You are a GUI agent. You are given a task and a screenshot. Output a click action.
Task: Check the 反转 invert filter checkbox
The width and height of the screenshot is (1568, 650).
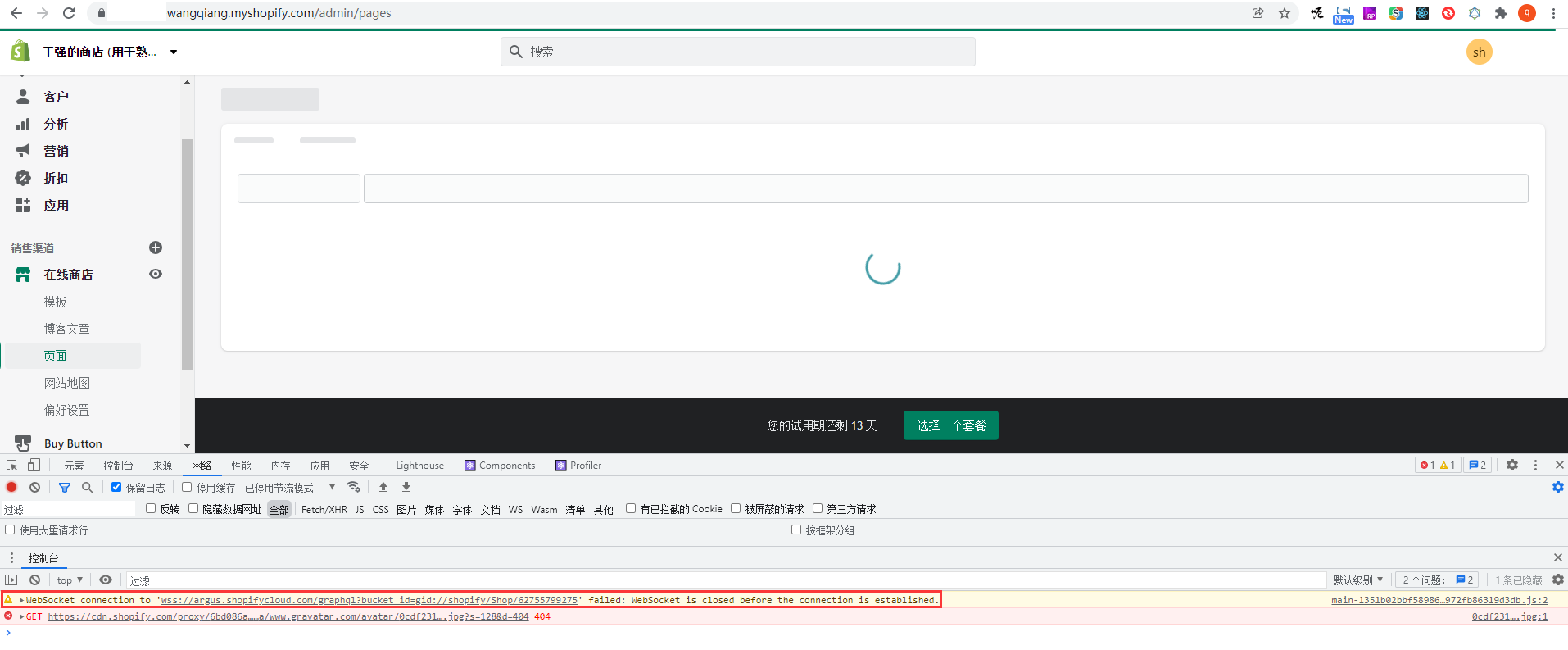click(151, 508)
